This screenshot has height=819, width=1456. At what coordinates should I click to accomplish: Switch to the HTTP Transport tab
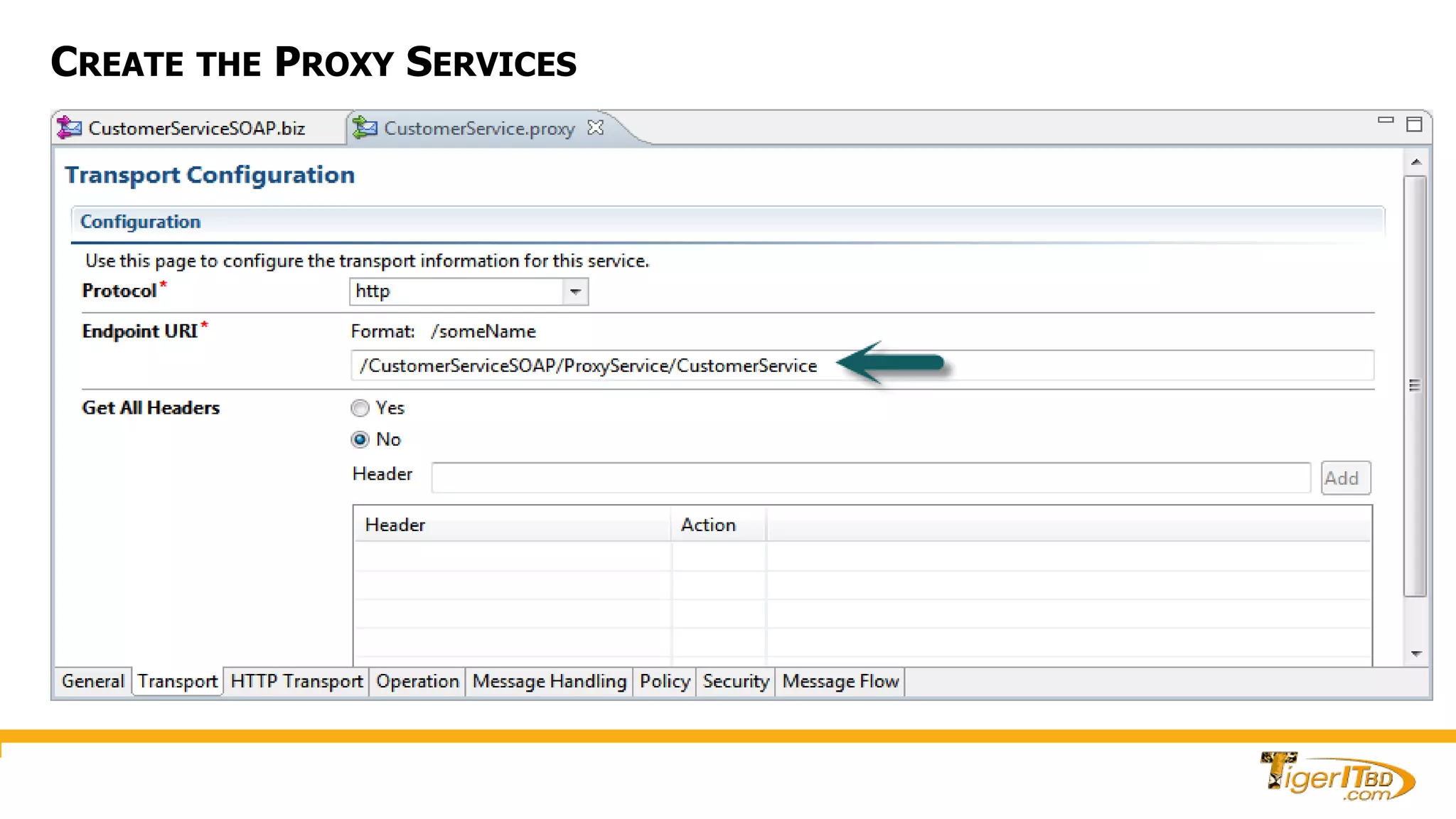tap(296, 681)
